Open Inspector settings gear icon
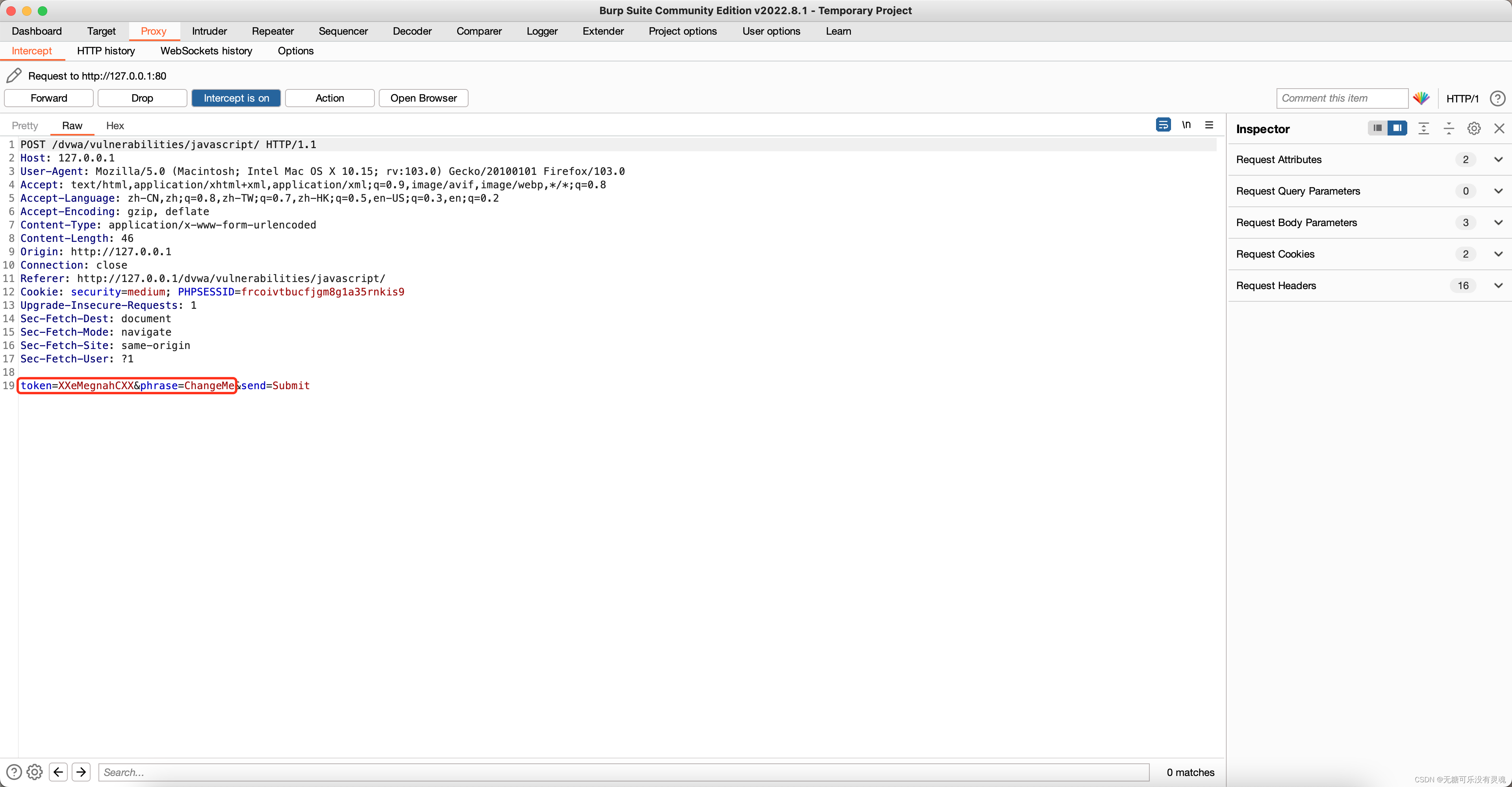The height and width of the screenshot is (787, 1512). point(1474,129)
